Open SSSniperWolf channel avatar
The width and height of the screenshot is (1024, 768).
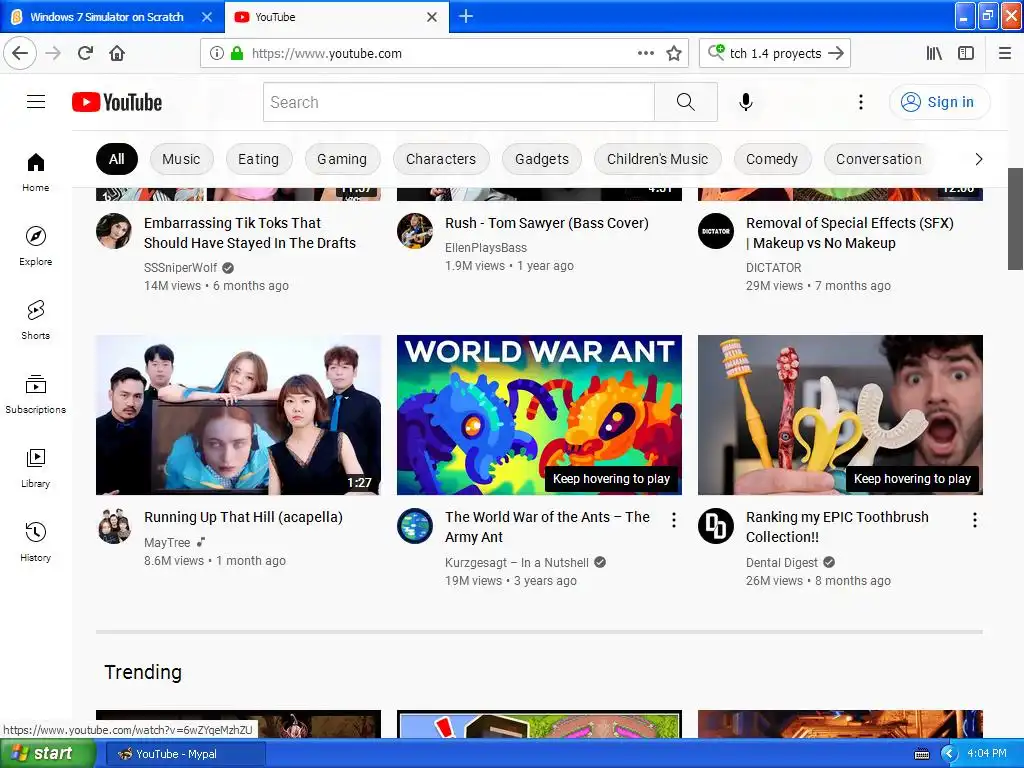114,231
